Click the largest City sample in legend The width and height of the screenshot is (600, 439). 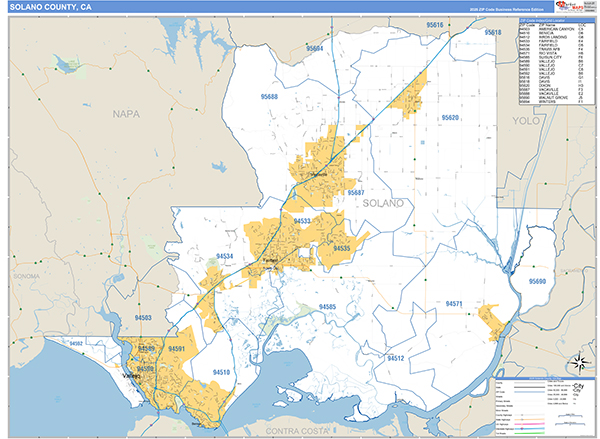(578, 386)
